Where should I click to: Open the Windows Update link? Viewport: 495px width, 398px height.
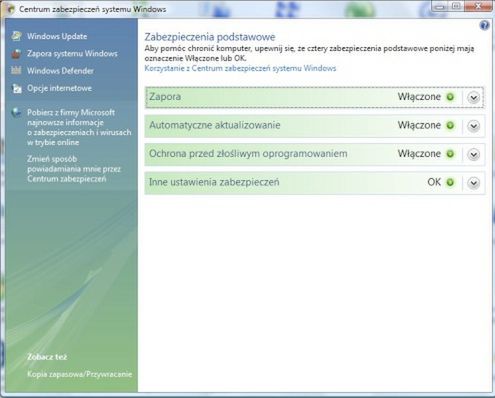[x=57, y=36]
